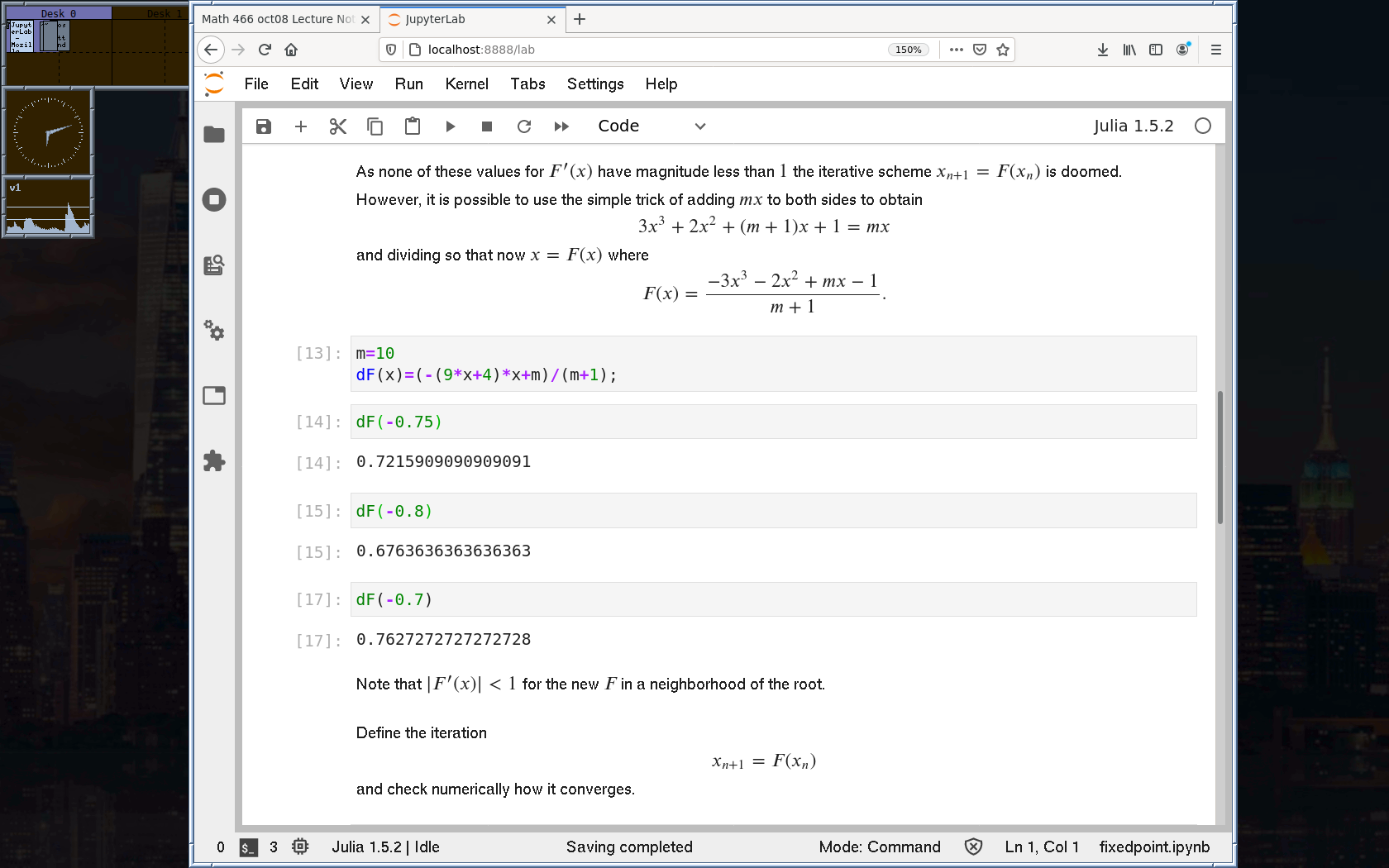Viewport: 1389px width, 868px height.
Task: Run the selected cell with the play button
Action: point(450,126)
